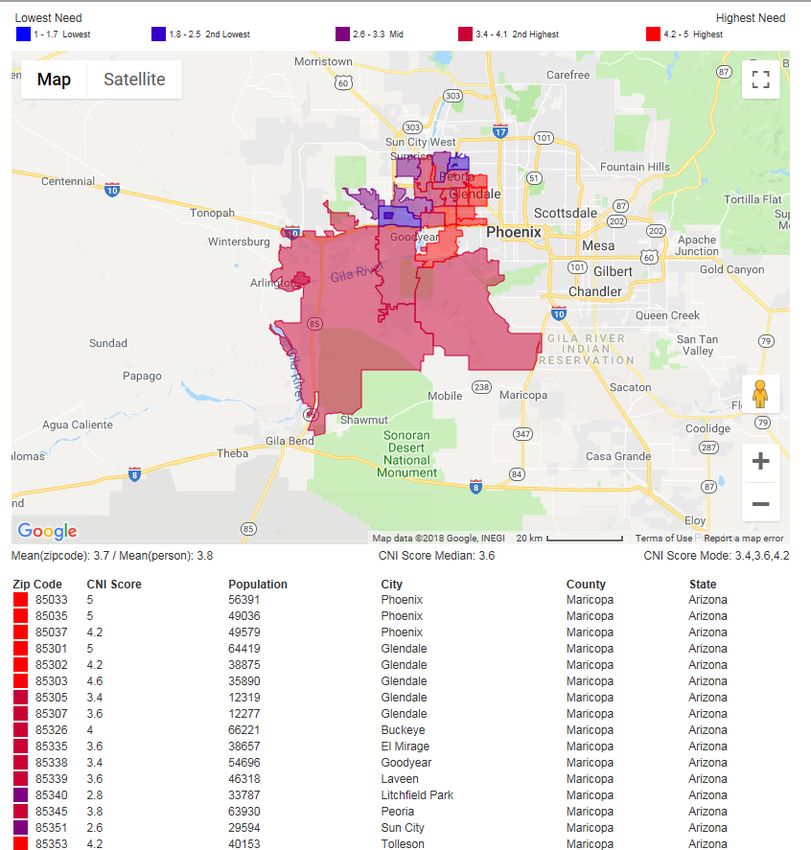Click the Phoenix label on the map
This screenshot has height=850, width=811.
pyautogui.click(x=513, y=232)
